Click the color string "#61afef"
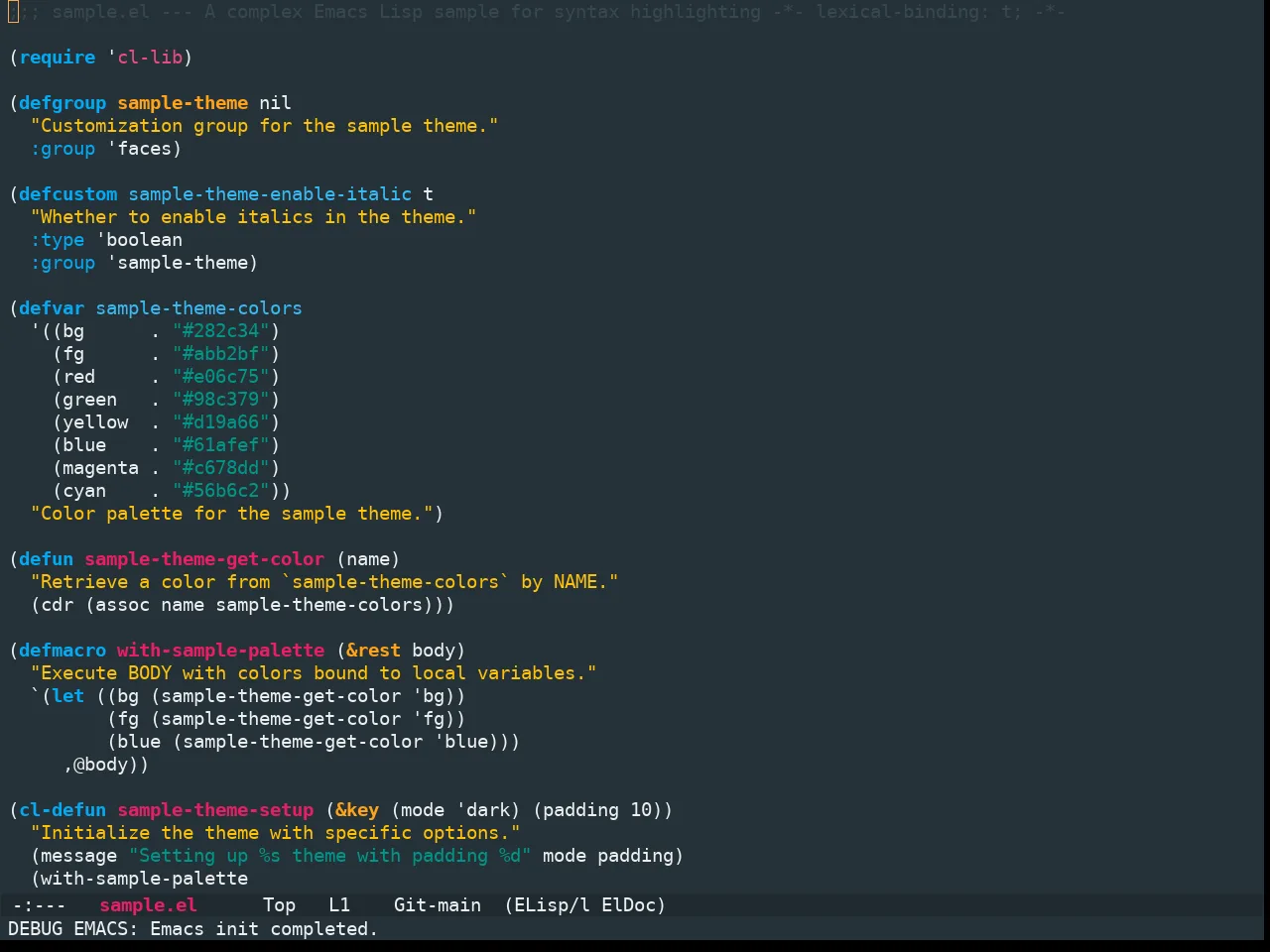This screenshot has width=1270, height=952. pyautogui.click(x=221, y=445)
